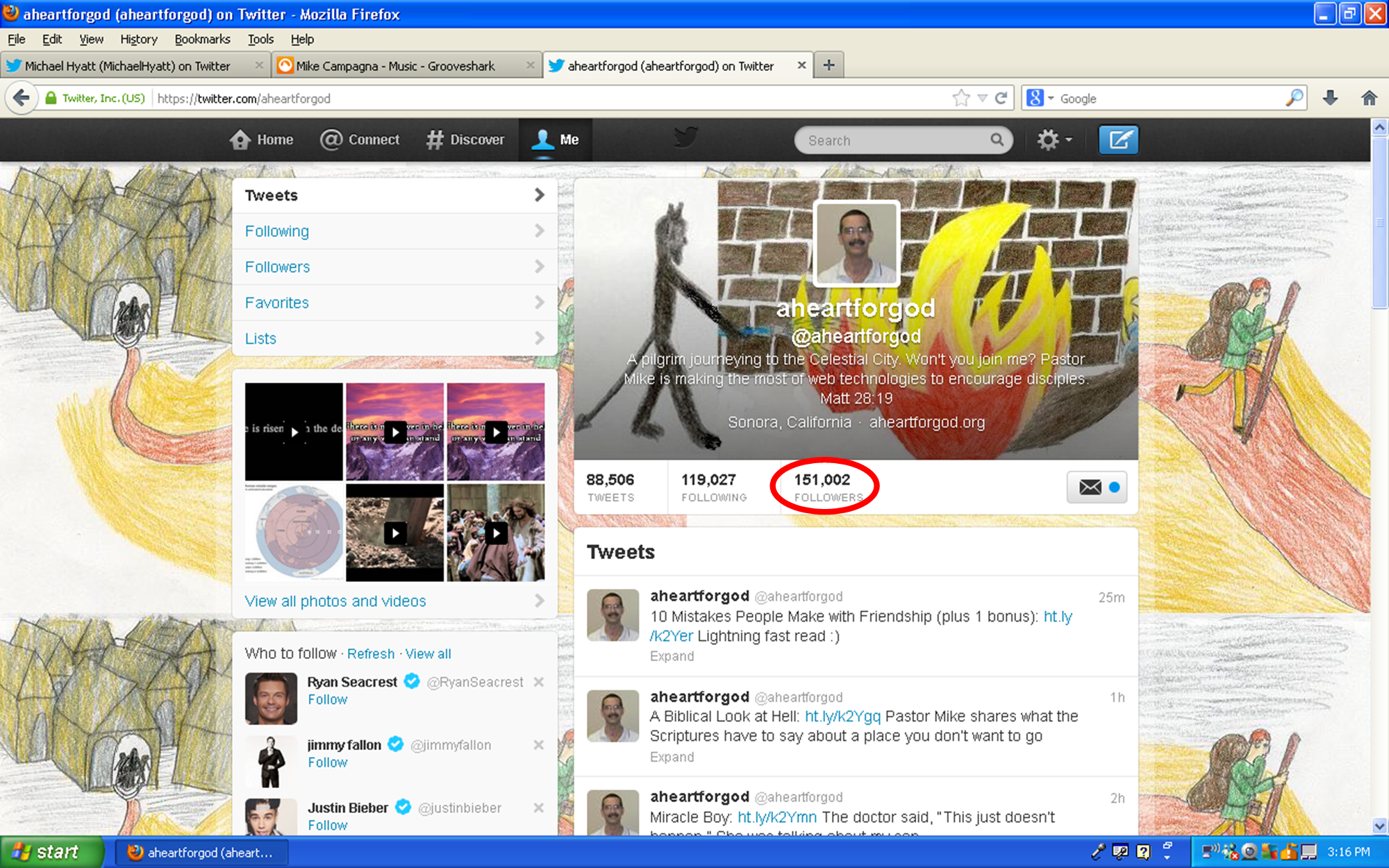
Task: Close the Michael Hyatt Twitter tab
Action: coord(258,65)
